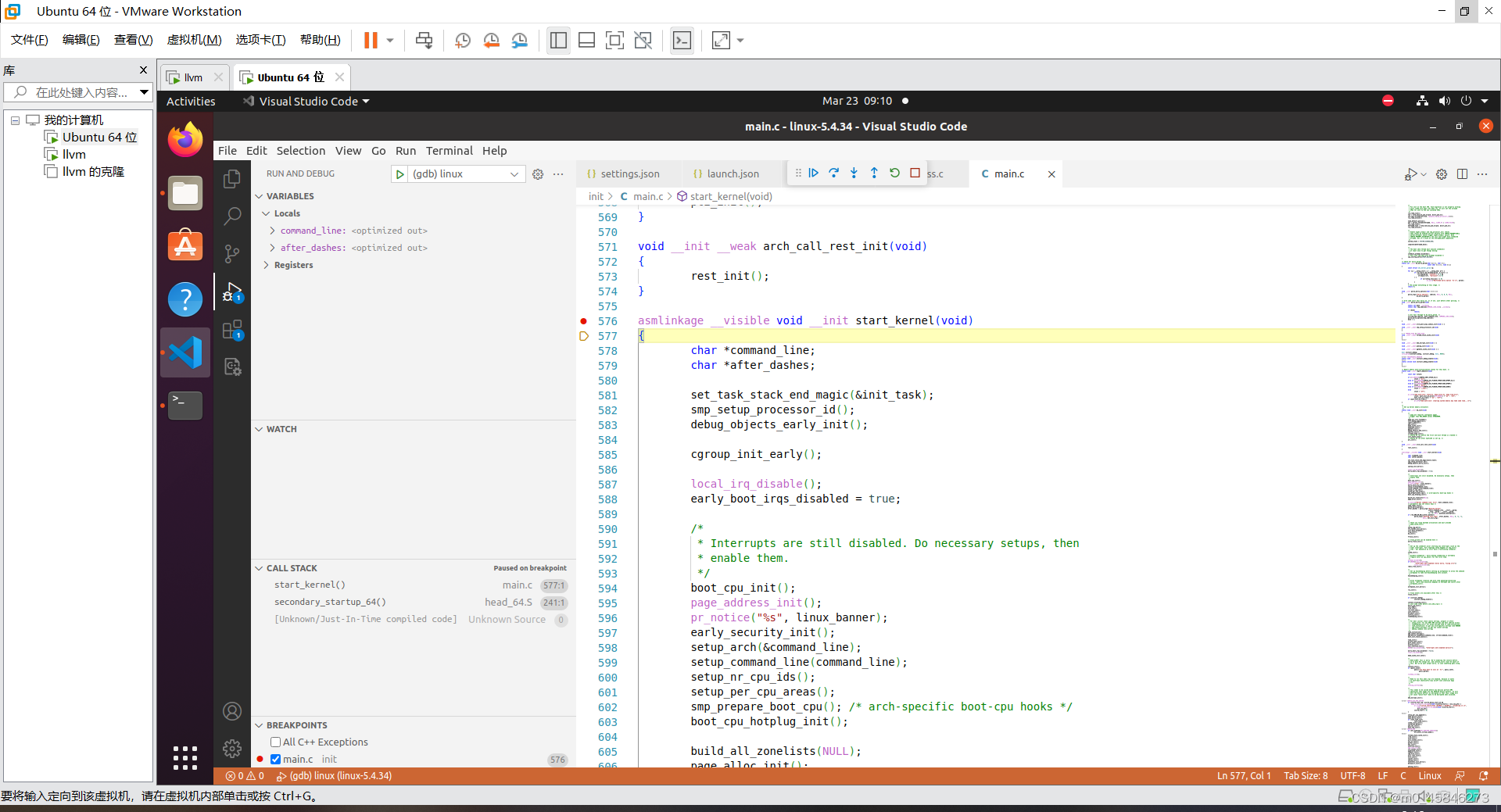Select the secondary_startup_64() stack frame
The image size is (1501, 812).
click(414, 603)
